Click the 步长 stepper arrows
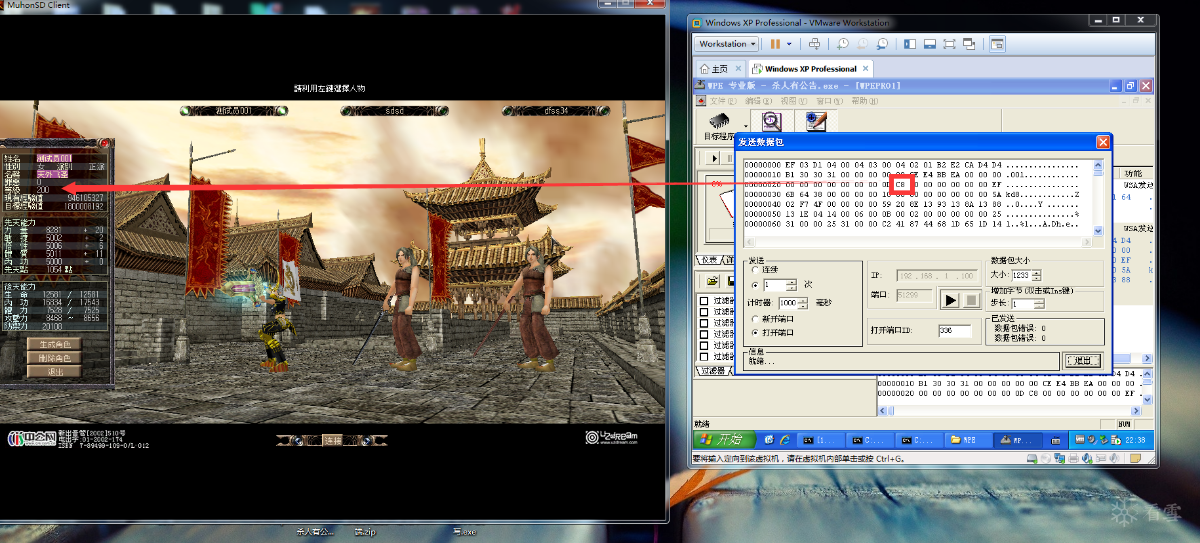Viewport: 1200px width, 543px height. (x=1038, y=304)
